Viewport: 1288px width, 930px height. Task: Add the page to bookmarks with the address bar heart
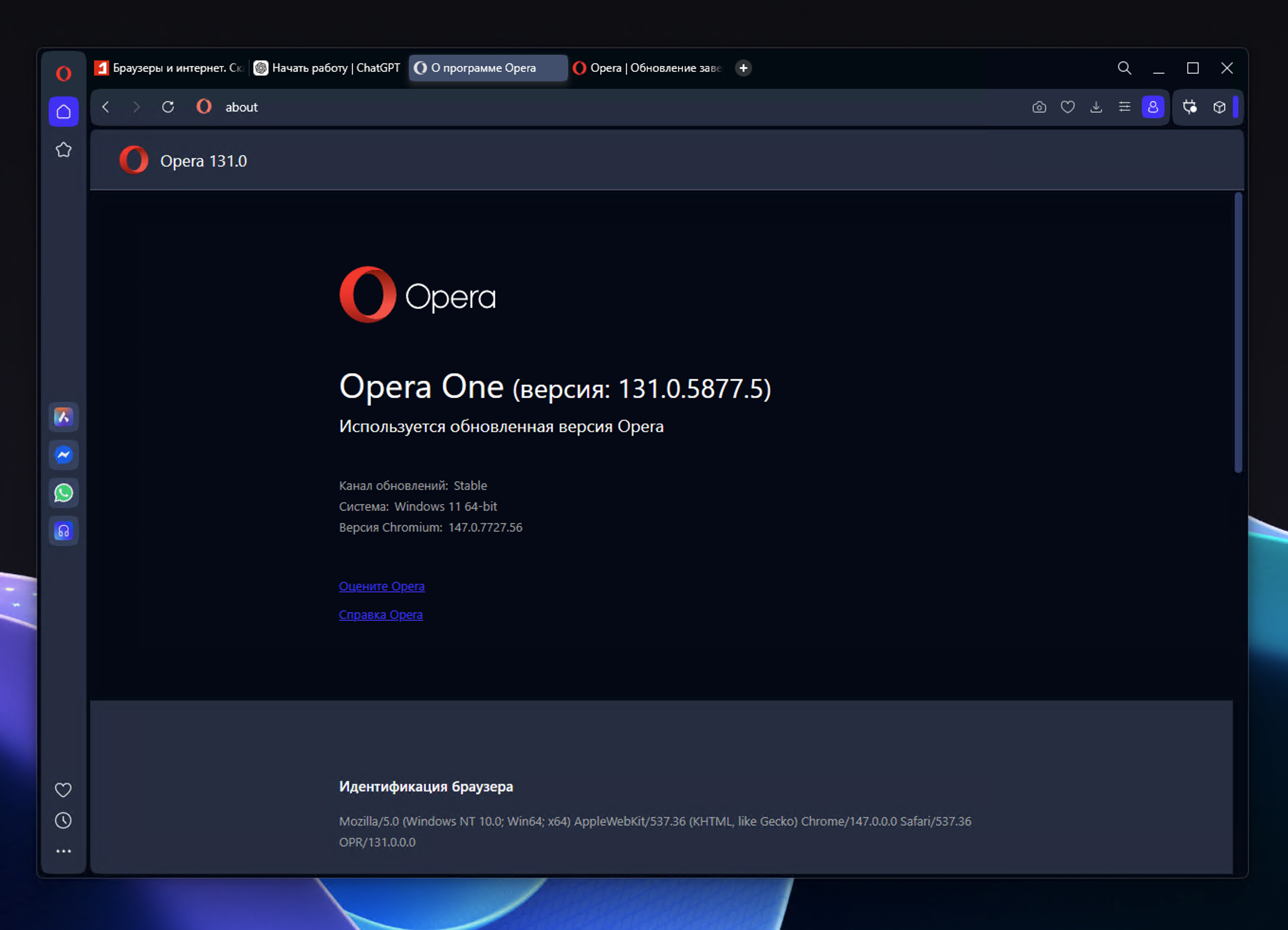click(x=1067, y=107)
